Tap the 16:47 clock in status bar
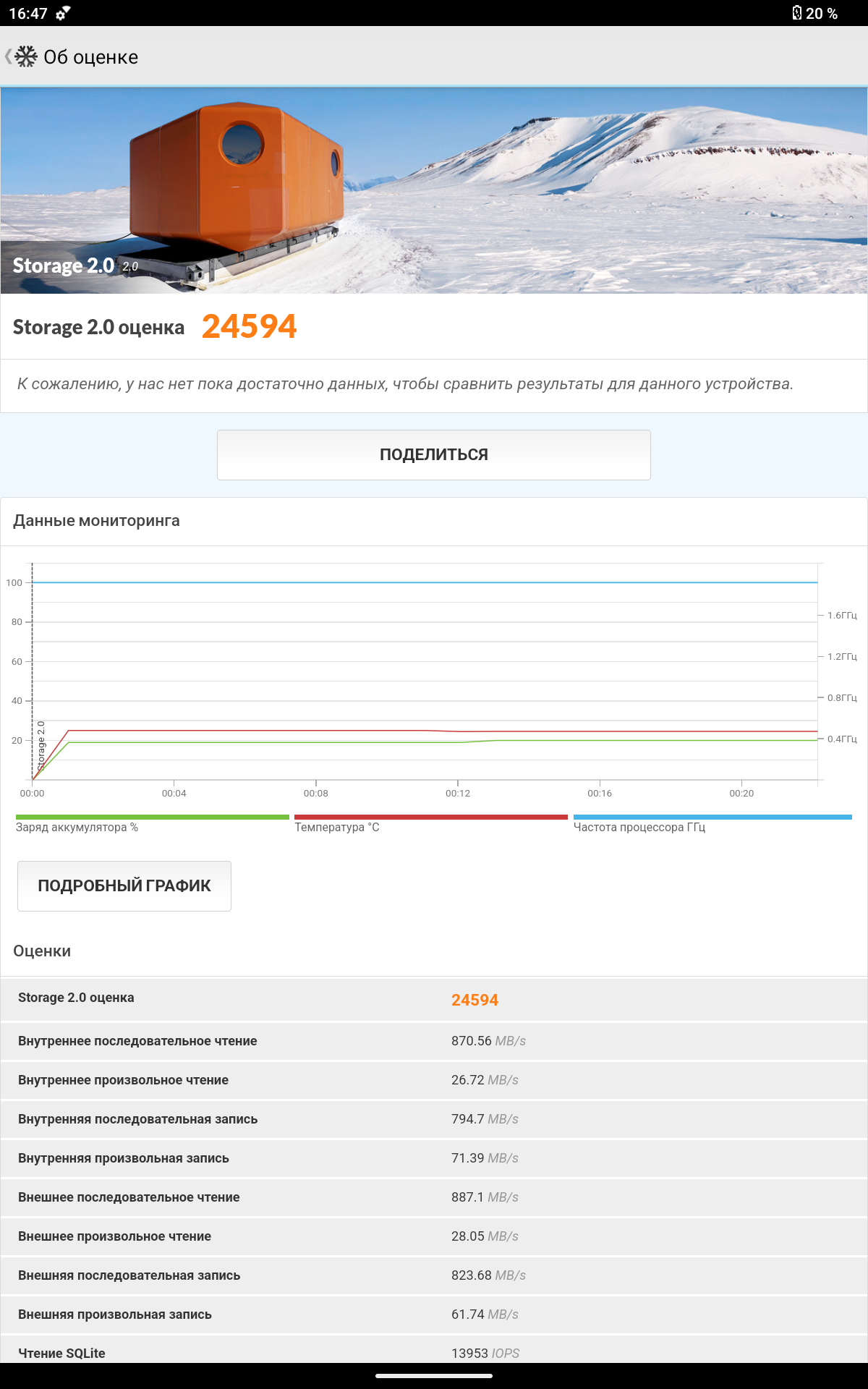This screenshot has width=868, height=1389. 28,14
